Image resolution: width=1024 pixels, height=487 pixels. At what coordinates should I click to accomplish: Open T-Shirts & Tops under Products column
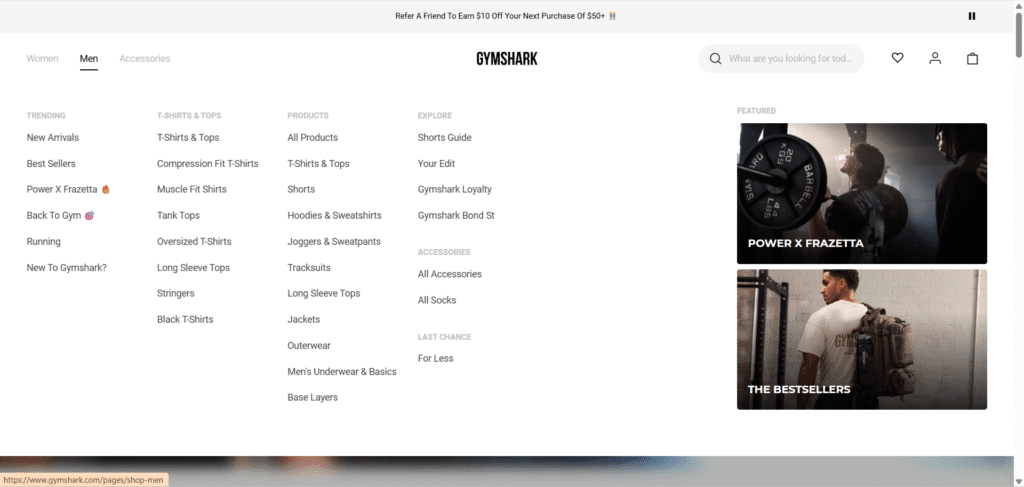point(318,164)
